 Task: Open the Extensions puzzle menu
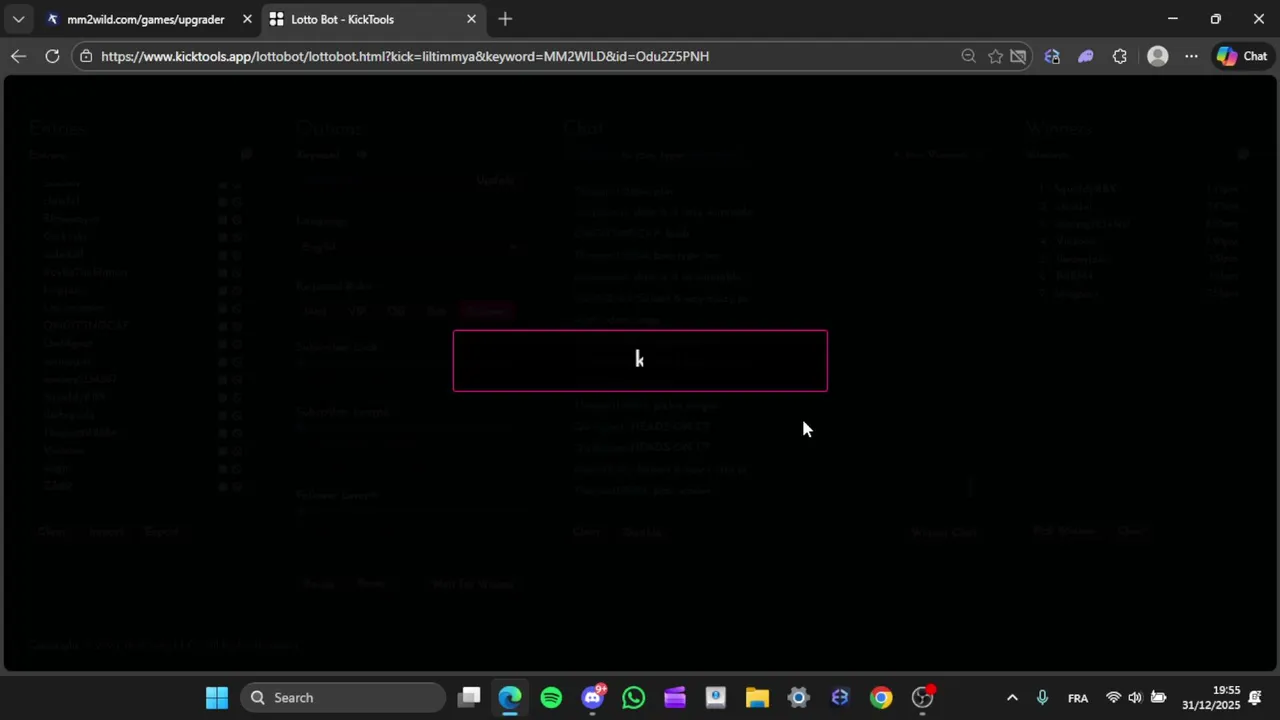pos(1119,57)
